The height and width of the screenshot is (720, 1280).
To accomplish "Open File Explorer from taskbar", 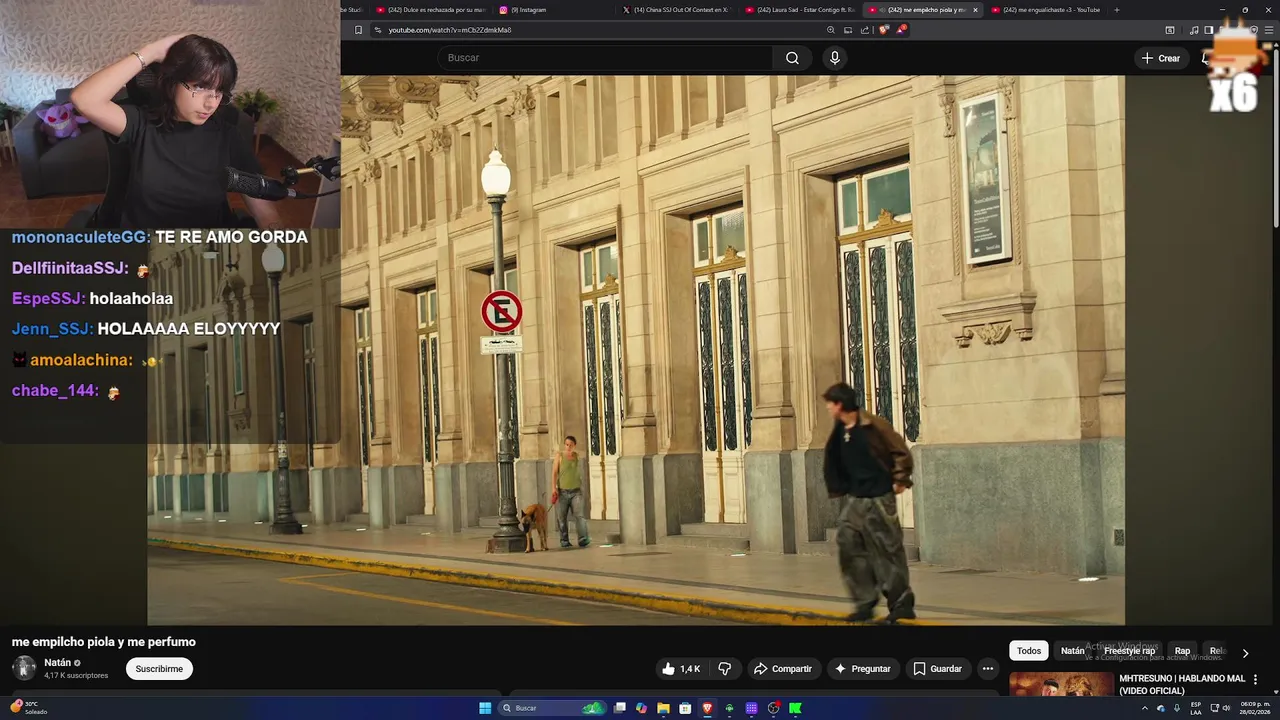I will [663, 708].
